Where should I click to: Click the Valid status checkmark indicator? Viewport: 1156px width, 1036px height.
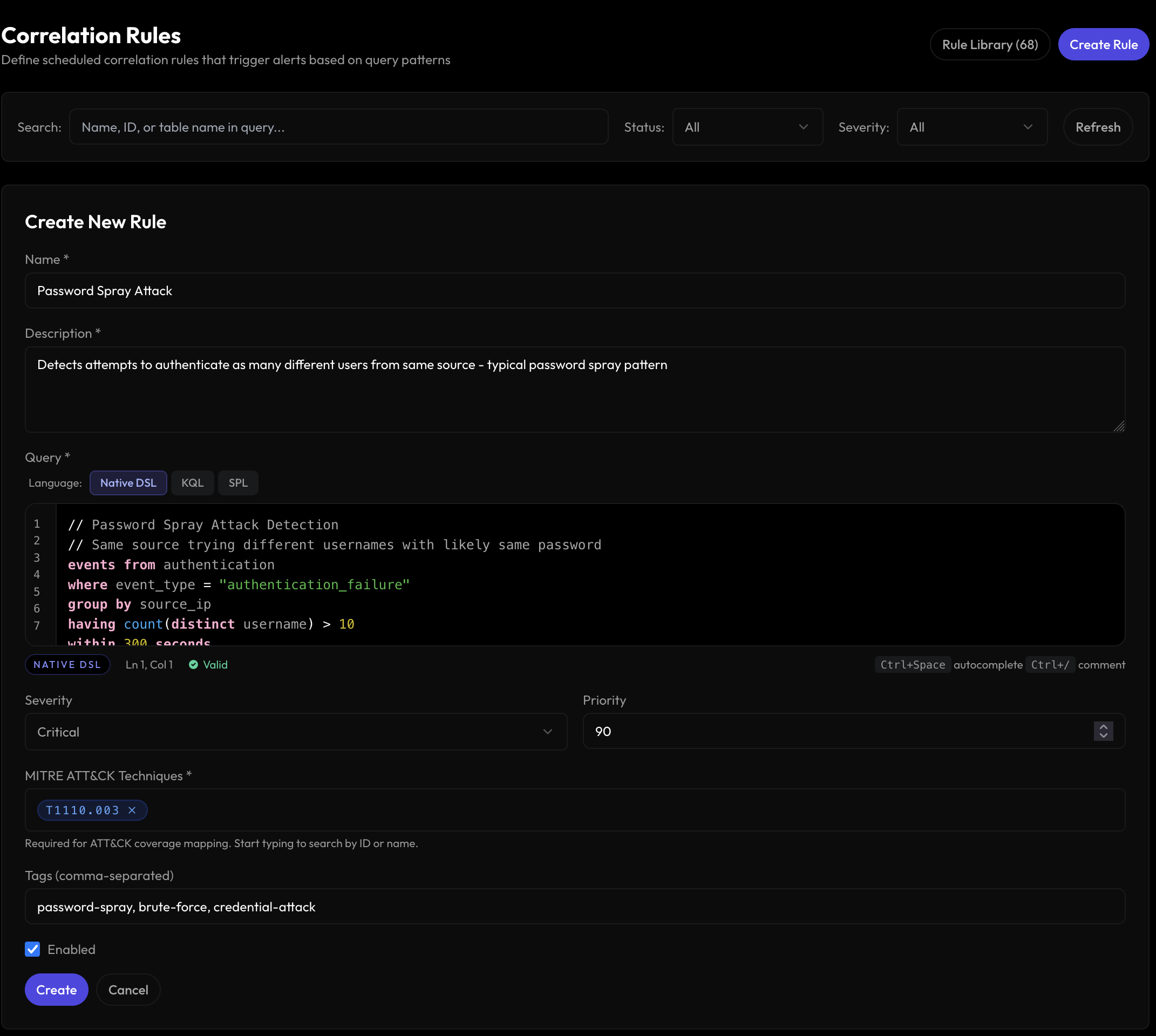click(193, 664)
